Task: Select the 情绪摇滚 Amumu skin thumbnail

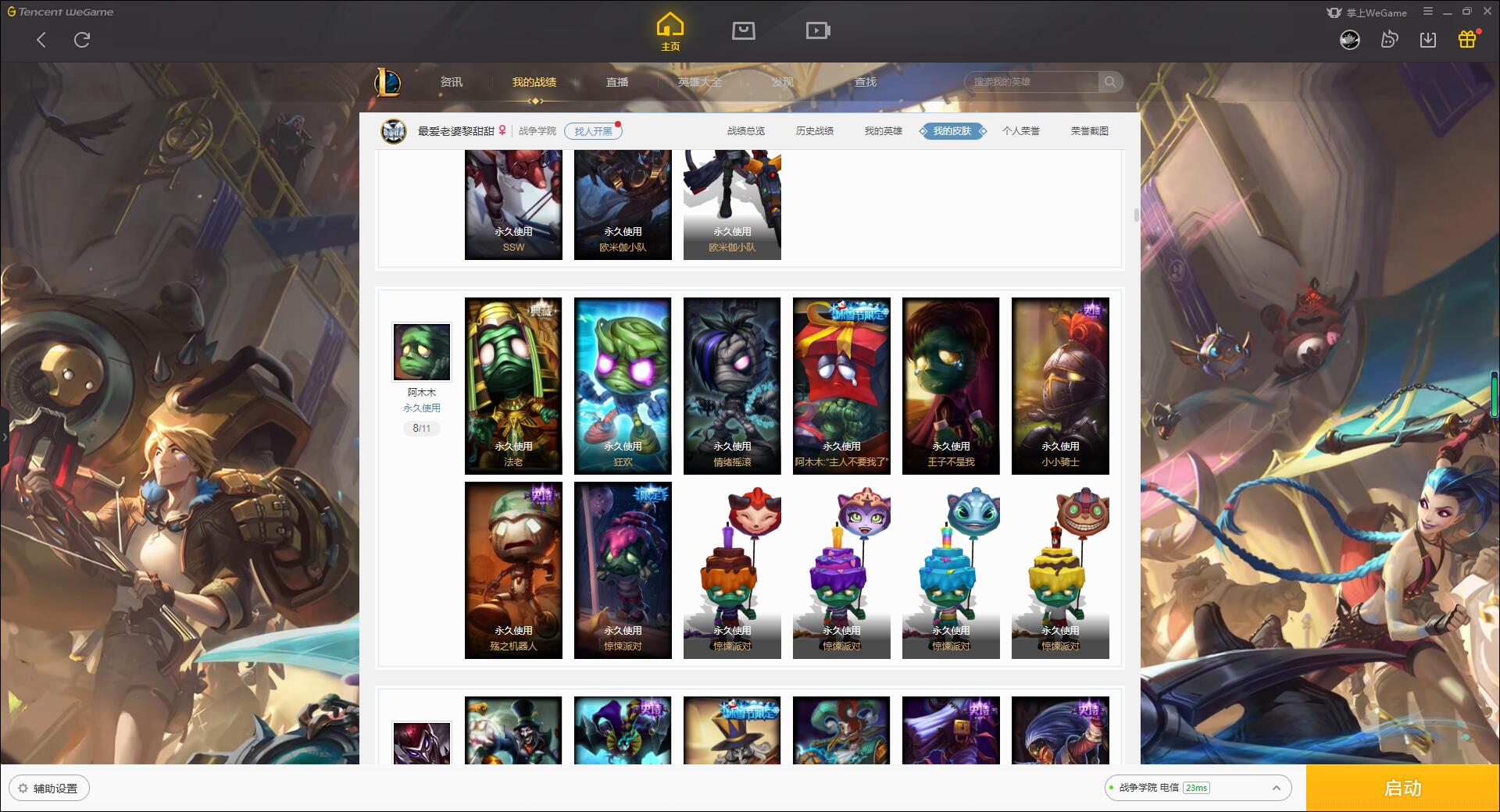Action: [x=732, y=386]
